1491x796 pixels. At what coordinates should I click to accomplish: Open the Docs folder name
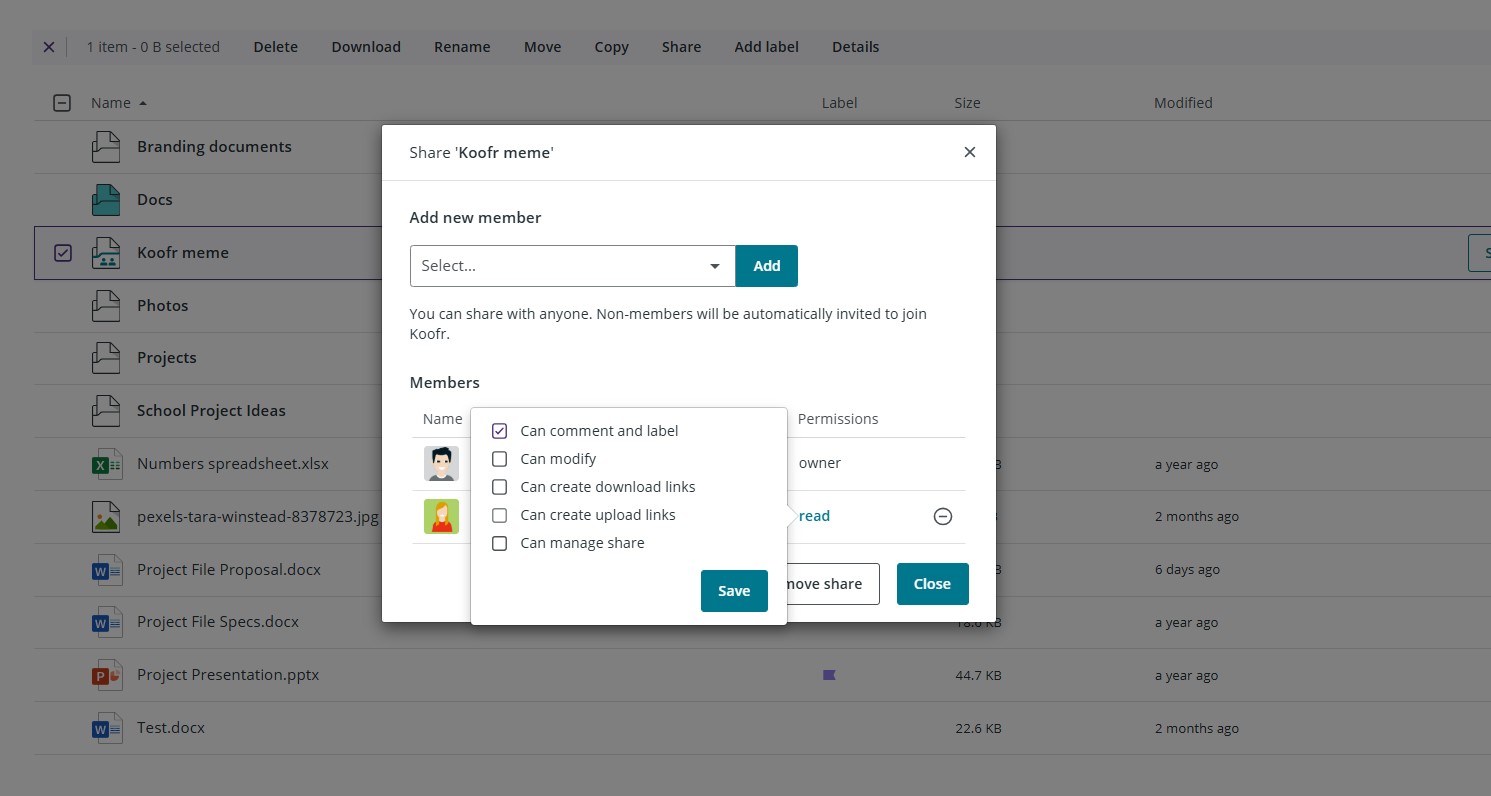tap(155, 200)
